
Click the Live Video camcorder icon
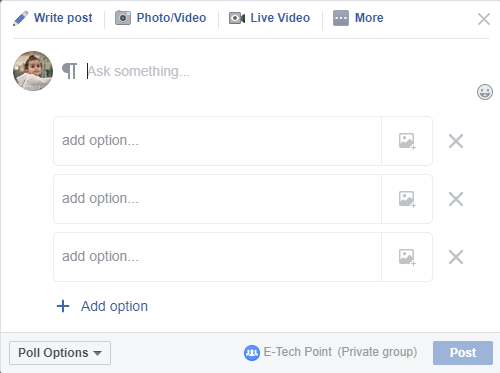tap(237, 18)
